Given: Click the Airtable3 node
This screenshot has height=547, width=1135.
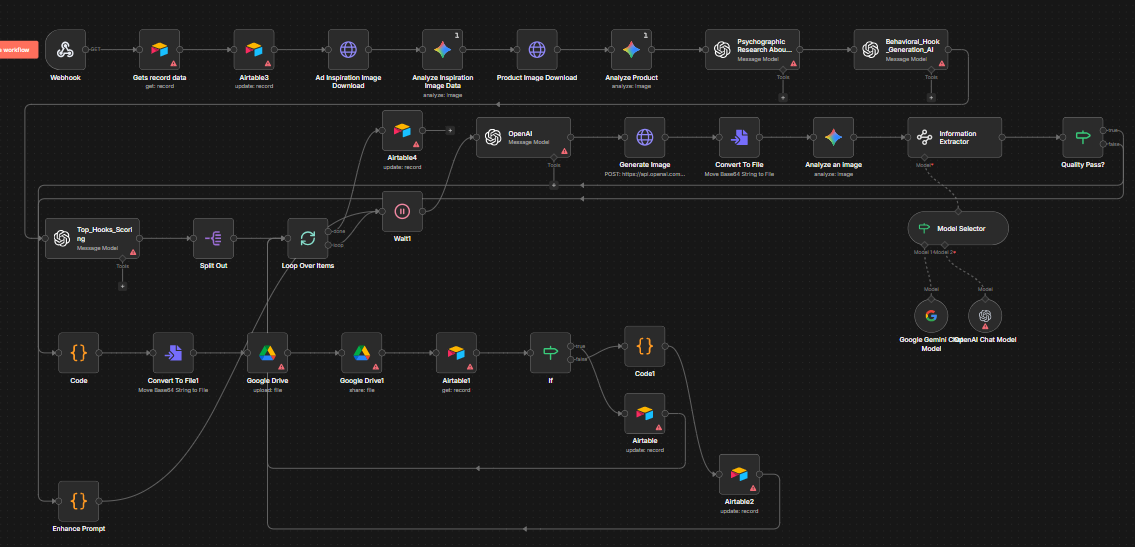Looking at the screenshot, I should click(x=254, y=49).
